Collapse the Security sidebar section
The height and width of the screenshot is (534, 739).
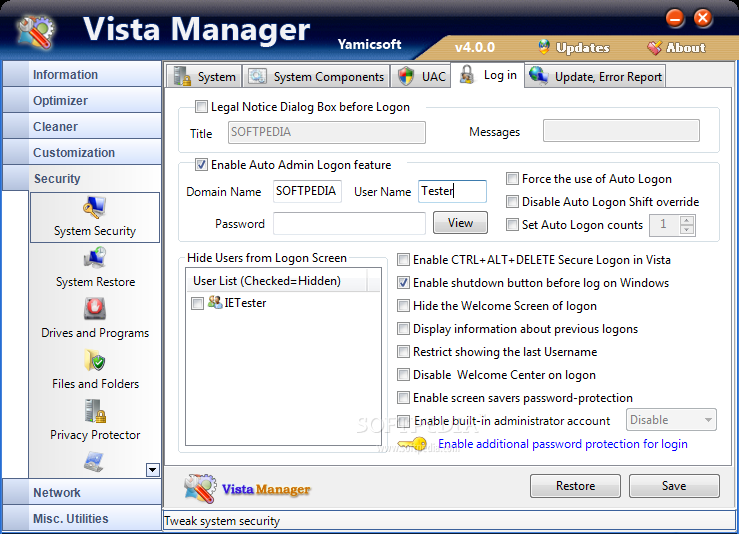tap(82, 178)
